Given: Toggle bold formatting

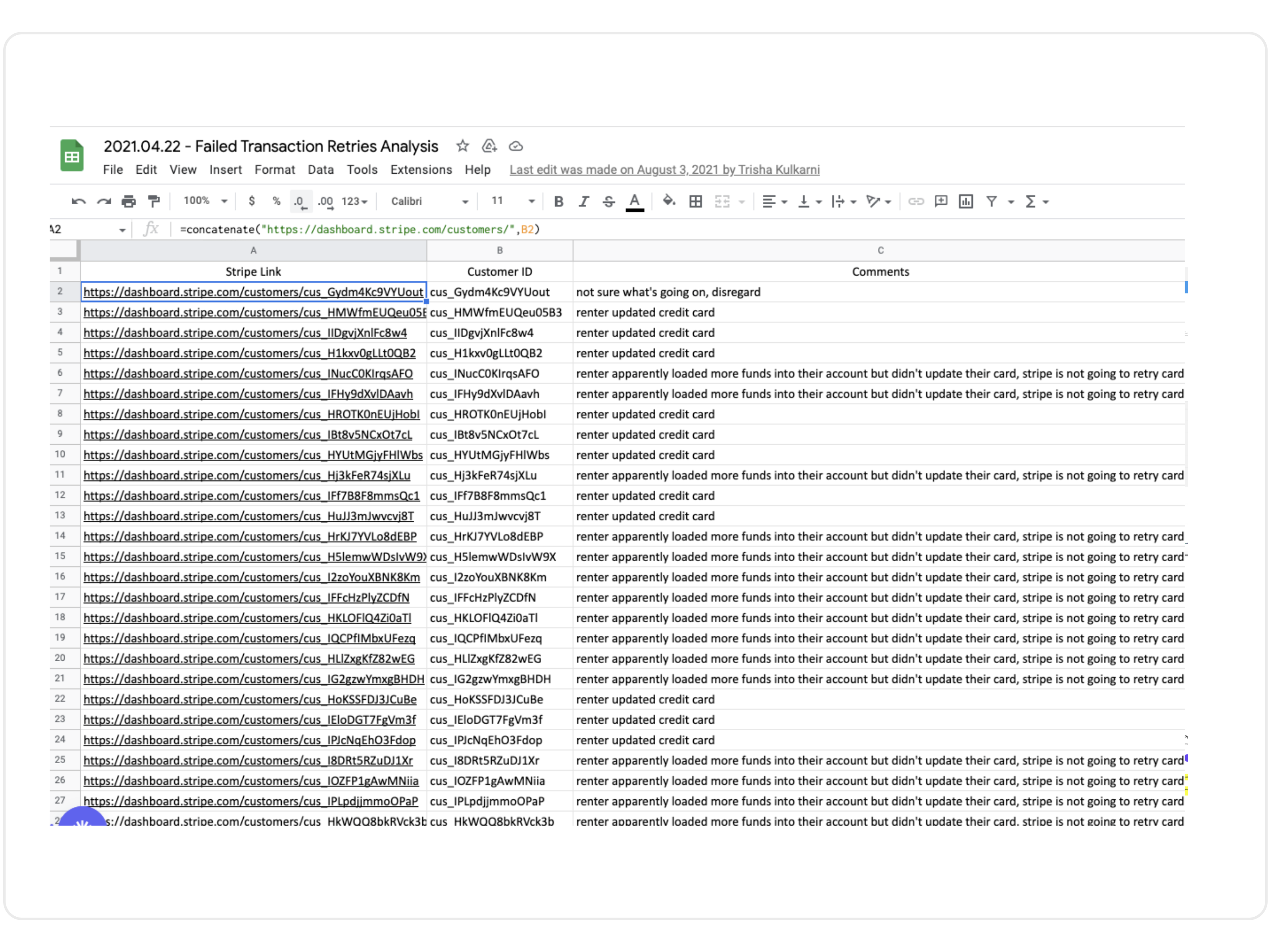Looking at the screenshot, I should [558, 202].
